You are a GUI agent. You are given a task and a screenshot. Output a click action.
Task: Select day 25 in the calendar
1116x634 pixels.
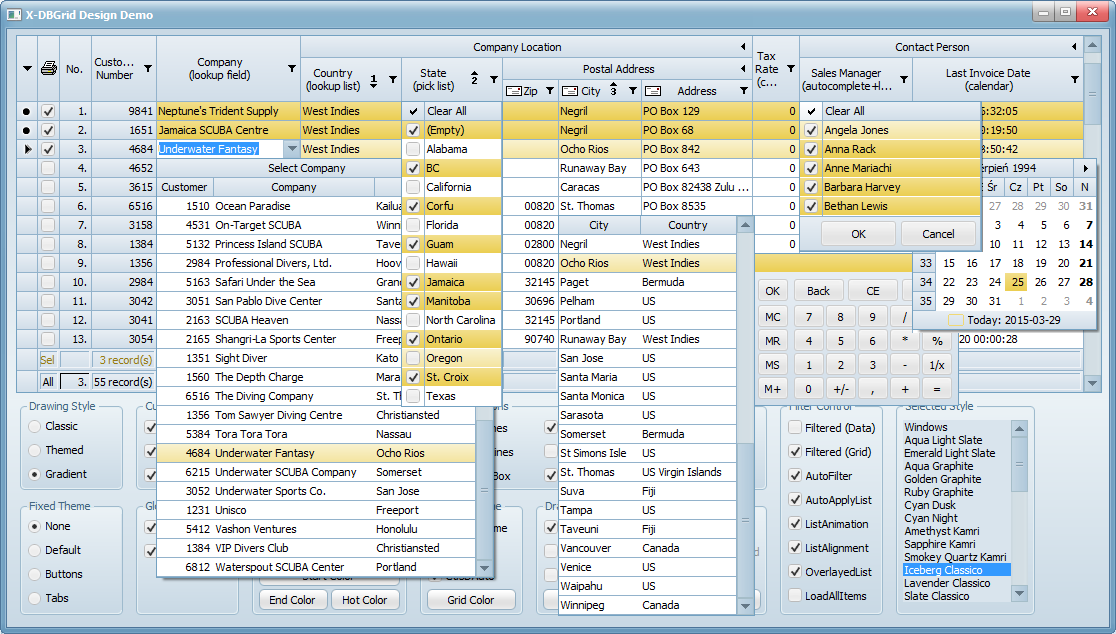pos(1015,282)
